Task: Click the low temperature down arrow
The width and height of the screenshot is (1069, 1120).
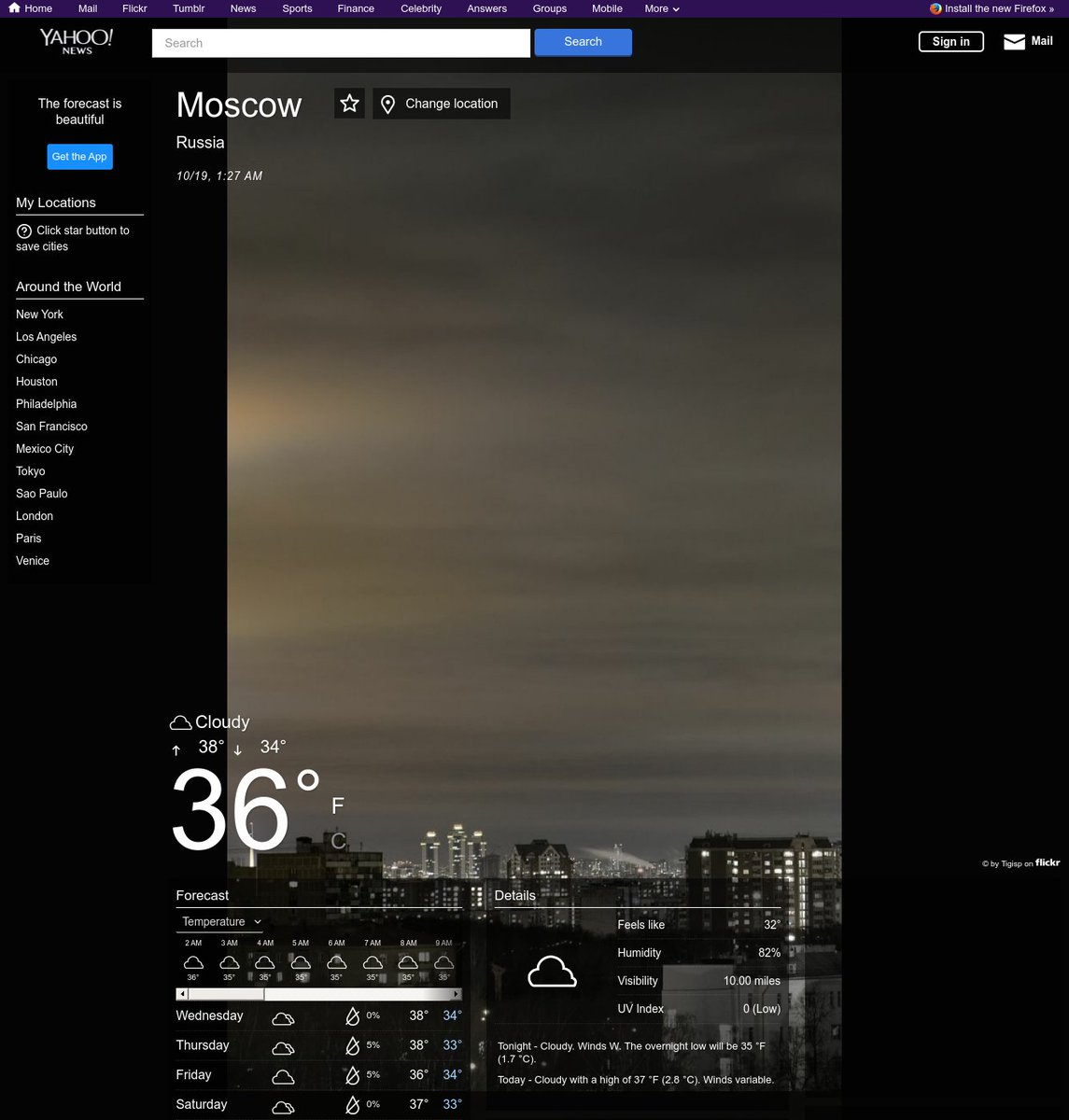Action: [237, 750]
